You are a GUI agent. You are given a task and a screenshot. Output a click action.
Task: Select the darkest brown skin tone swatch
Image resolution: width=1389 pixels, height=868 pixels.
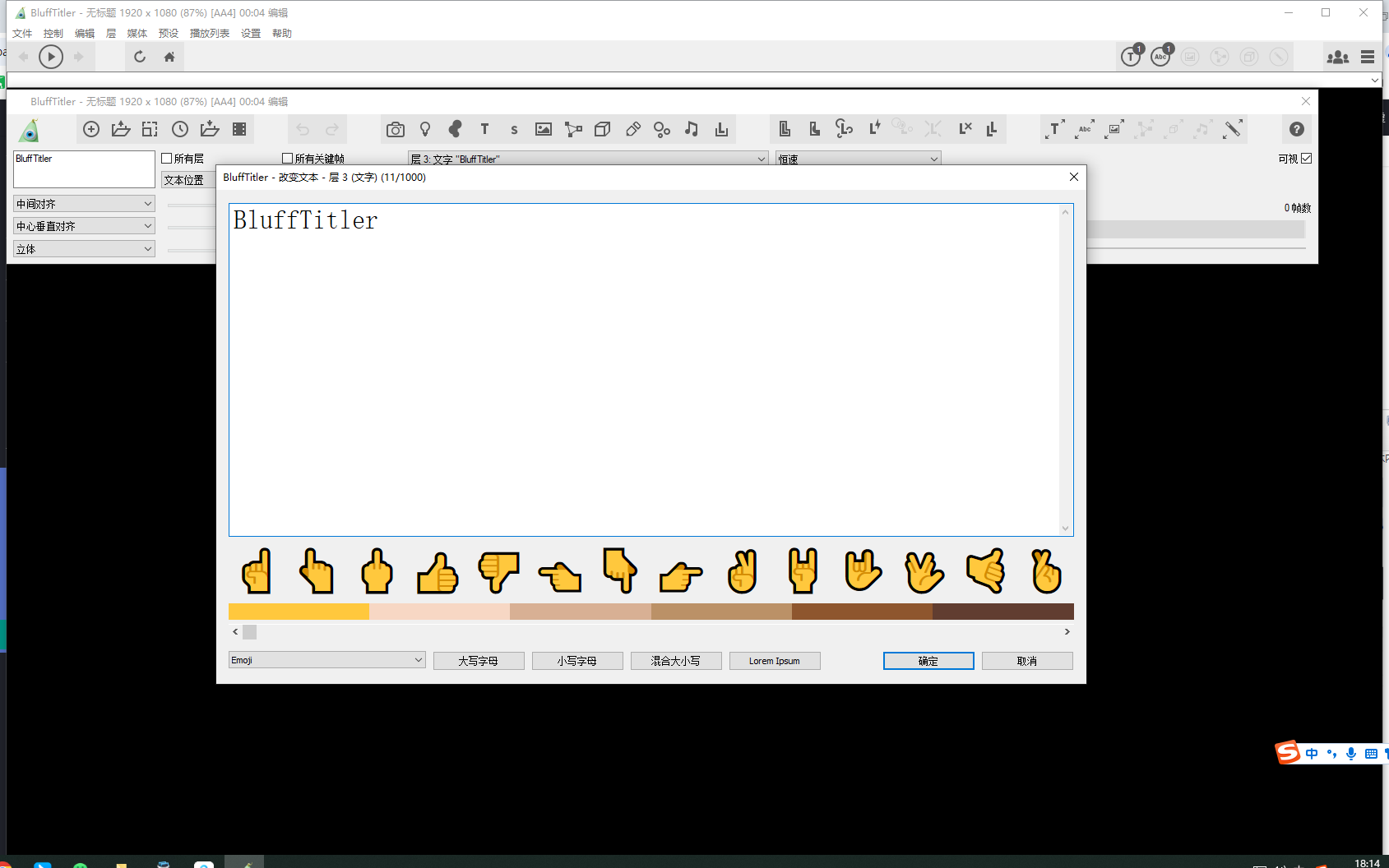click(x=1003, y=612)
